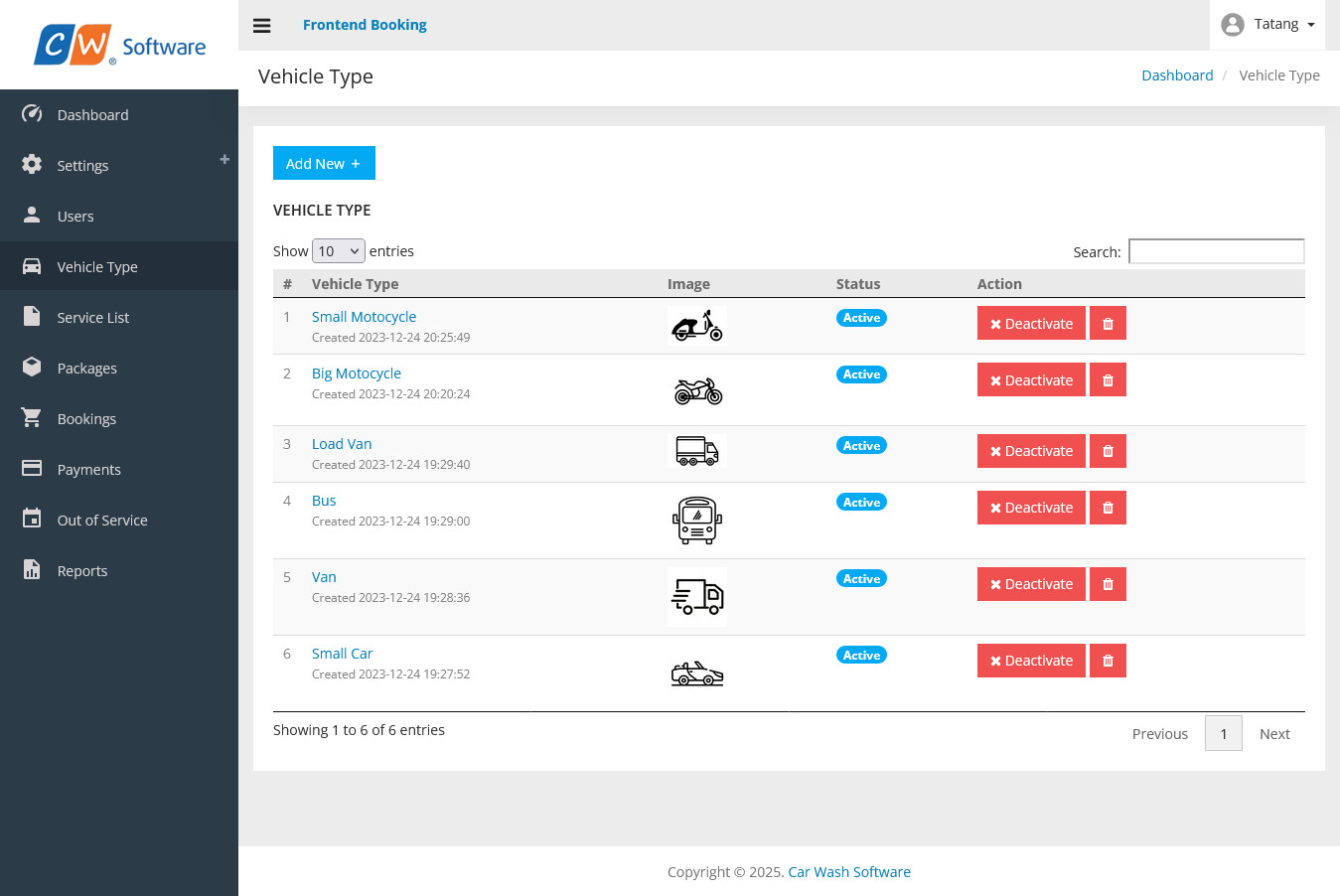The image size is (1340, 896).
Task: Select the Service List document icon
Action: 30,317
